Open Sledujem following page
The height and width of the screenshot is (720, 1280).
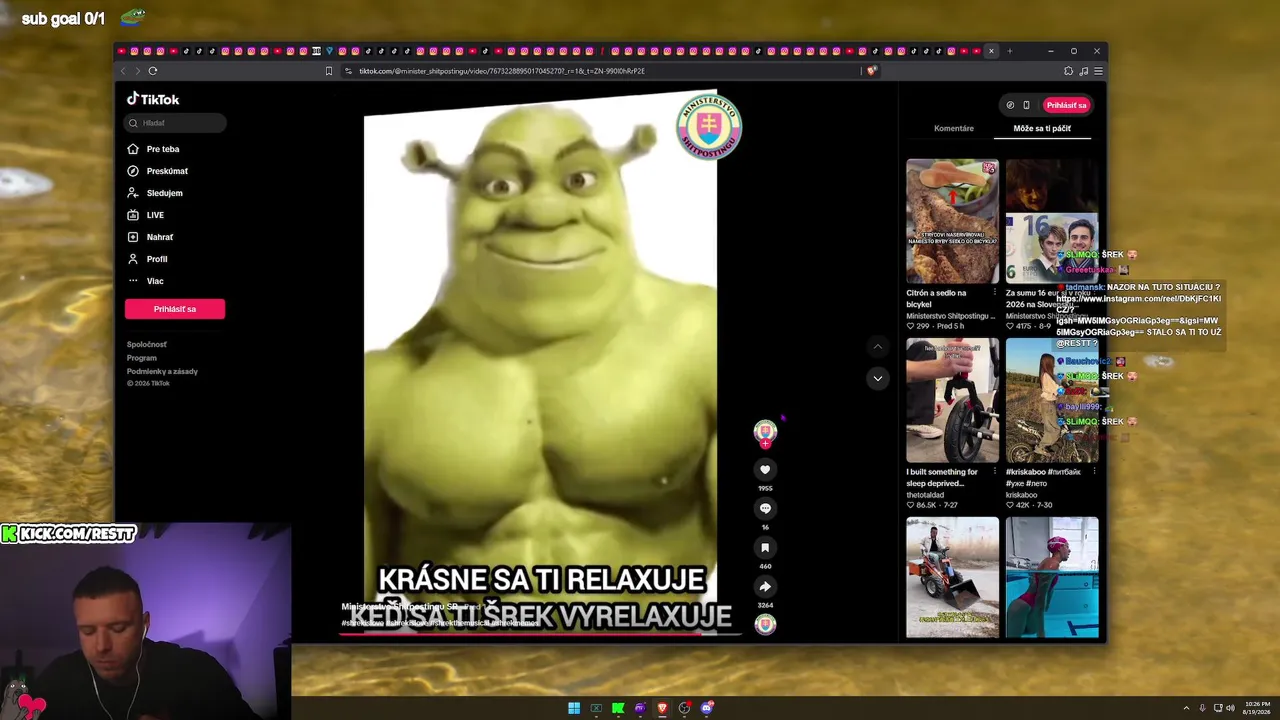pos(155,193)
